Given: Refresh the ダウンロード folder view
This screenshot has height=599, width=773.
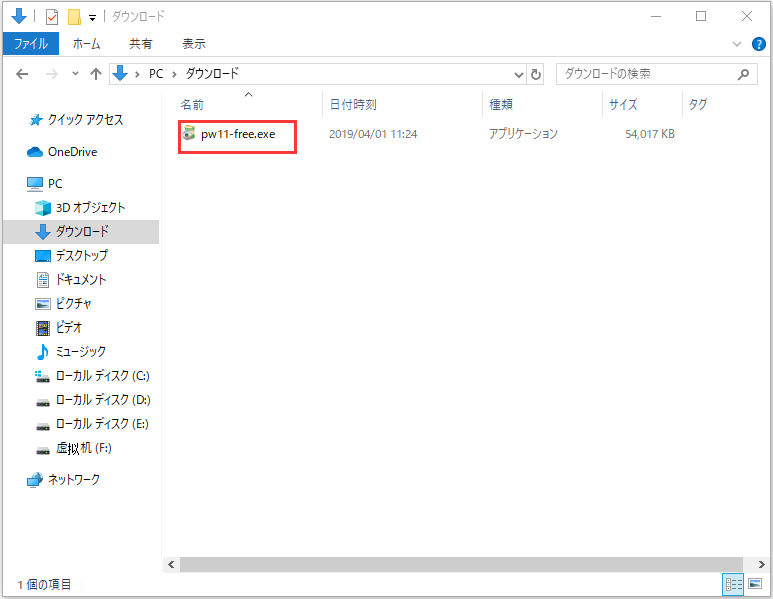Looking at the screenshot, I should [x=536, y=74].
